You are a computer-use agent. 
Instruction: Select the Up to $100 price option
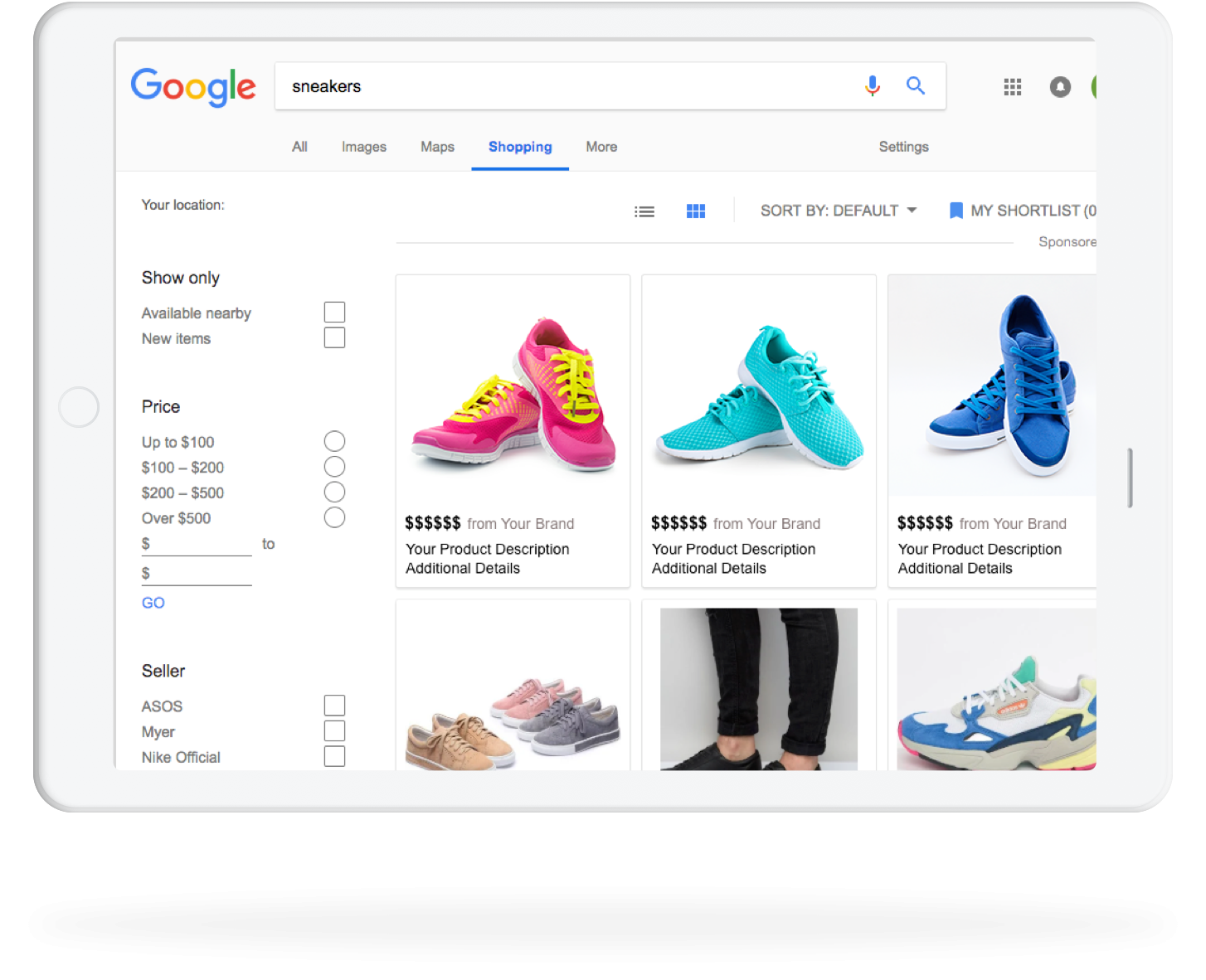click(x=334, y=441)
